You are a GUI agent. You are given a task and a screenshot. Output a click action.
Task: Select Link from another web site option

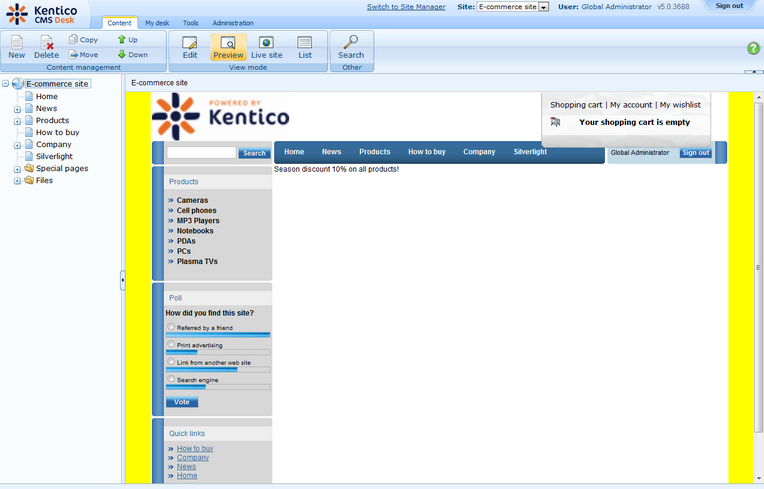pos(171,361)
